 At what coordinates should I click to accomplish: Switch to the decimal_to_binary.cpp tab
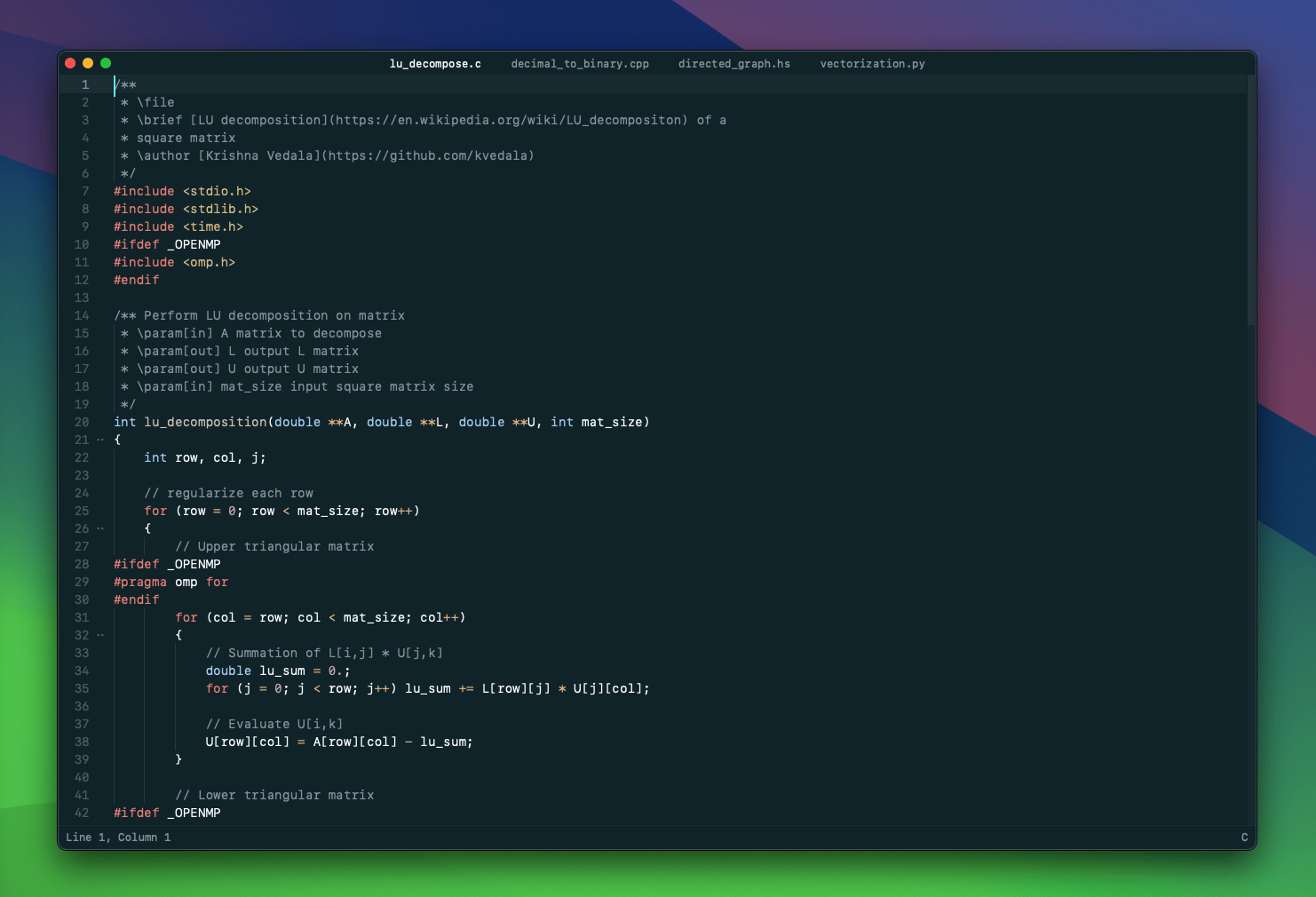[580, 63]
